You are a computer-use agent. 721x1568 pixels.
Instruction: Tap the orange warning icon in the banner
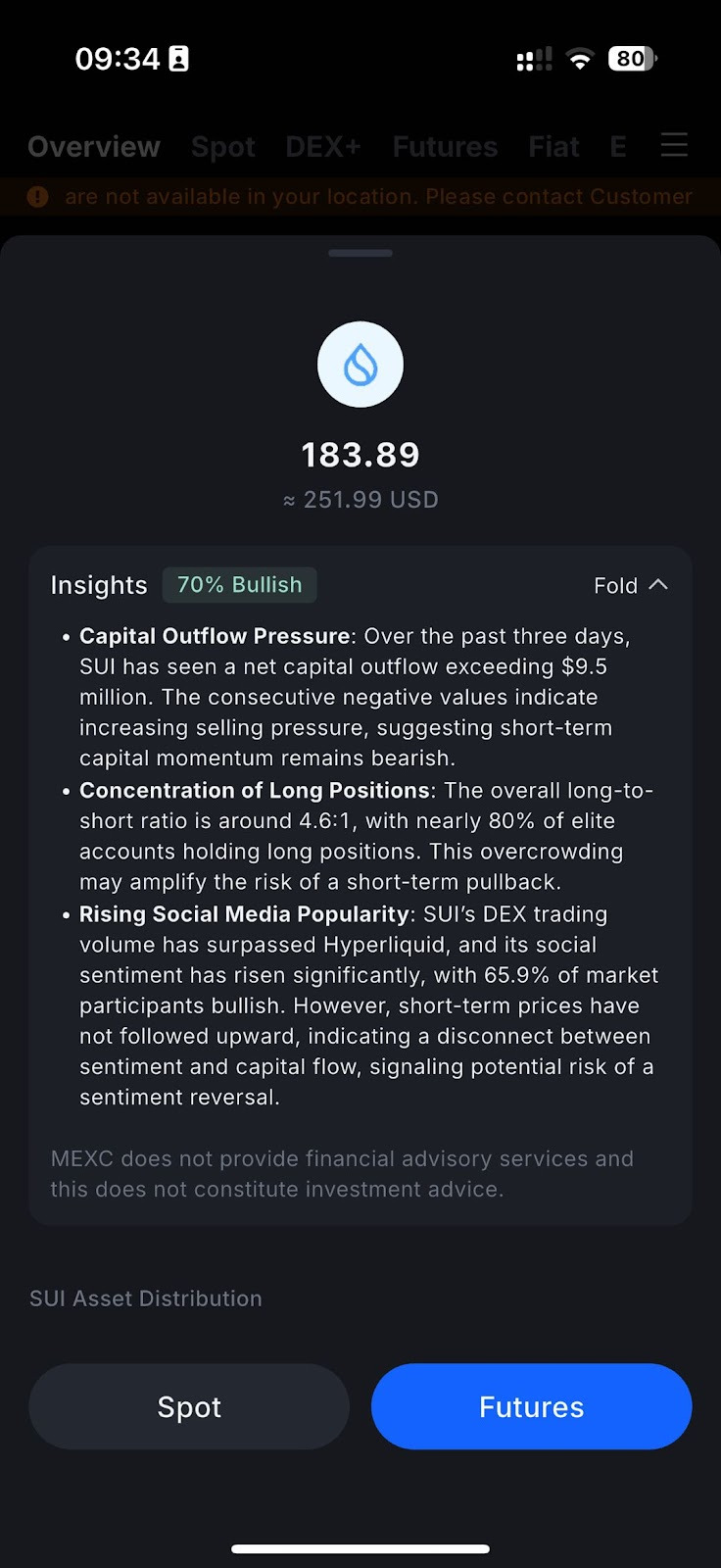tap(38, 197)
